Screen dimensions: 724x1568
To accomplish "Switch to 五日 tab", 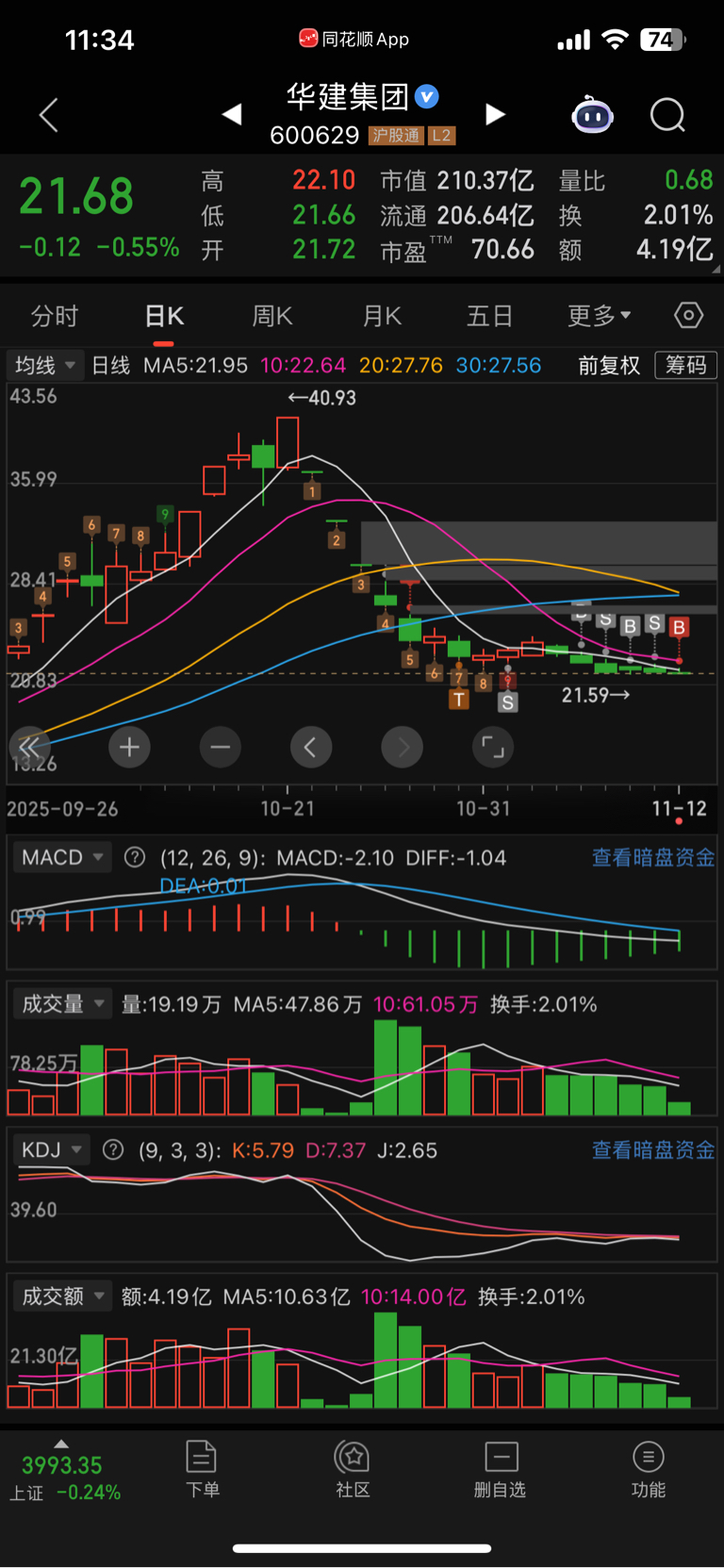I will tap(490, 315).
